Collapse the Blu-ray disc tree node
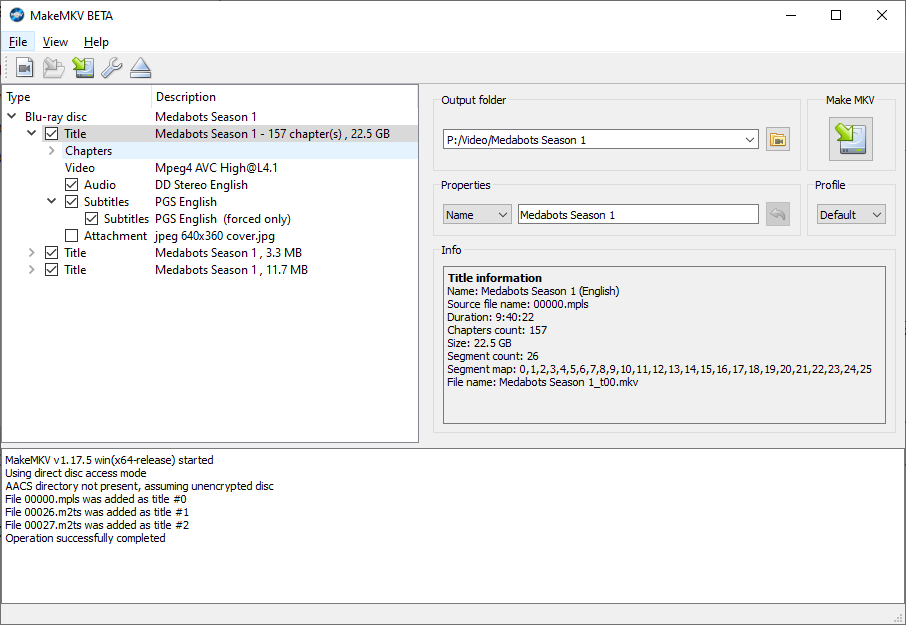Image resolution: width=906 pixels, height=625 pixels. tap(12, 116)
